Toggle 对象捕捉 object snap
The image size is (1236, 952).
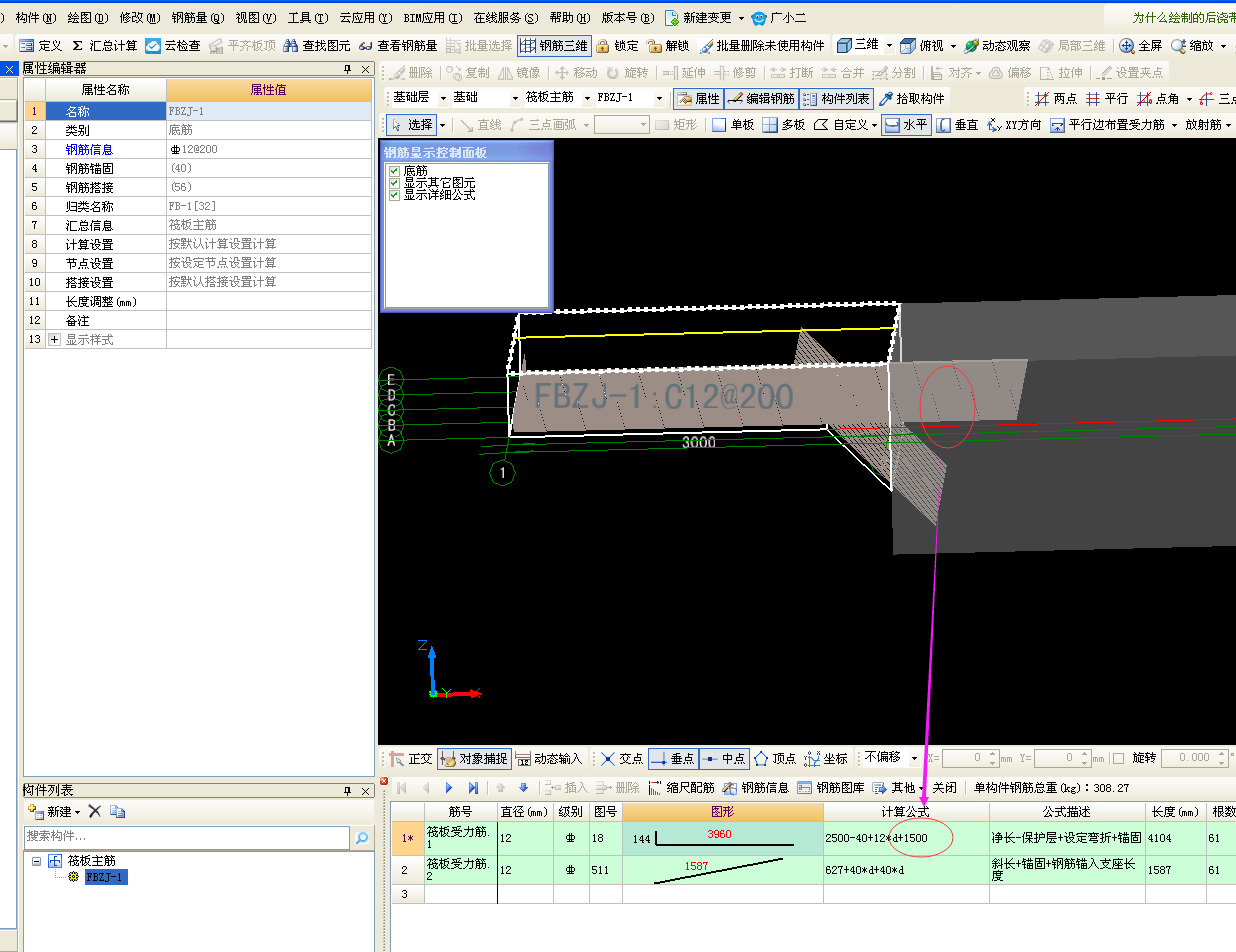click(x=475, y=759)
